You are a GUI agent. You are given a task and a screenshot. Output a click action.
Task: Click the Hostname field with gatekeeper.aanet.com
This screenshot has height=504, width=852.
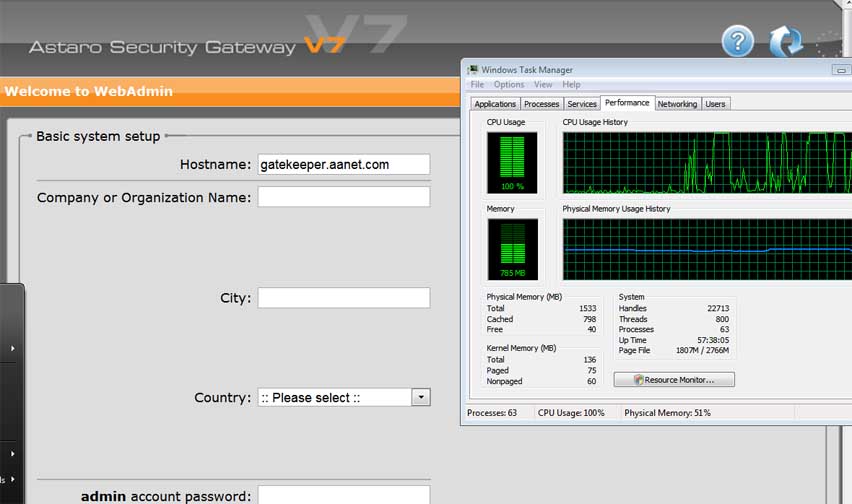click(x=344, y=165)
